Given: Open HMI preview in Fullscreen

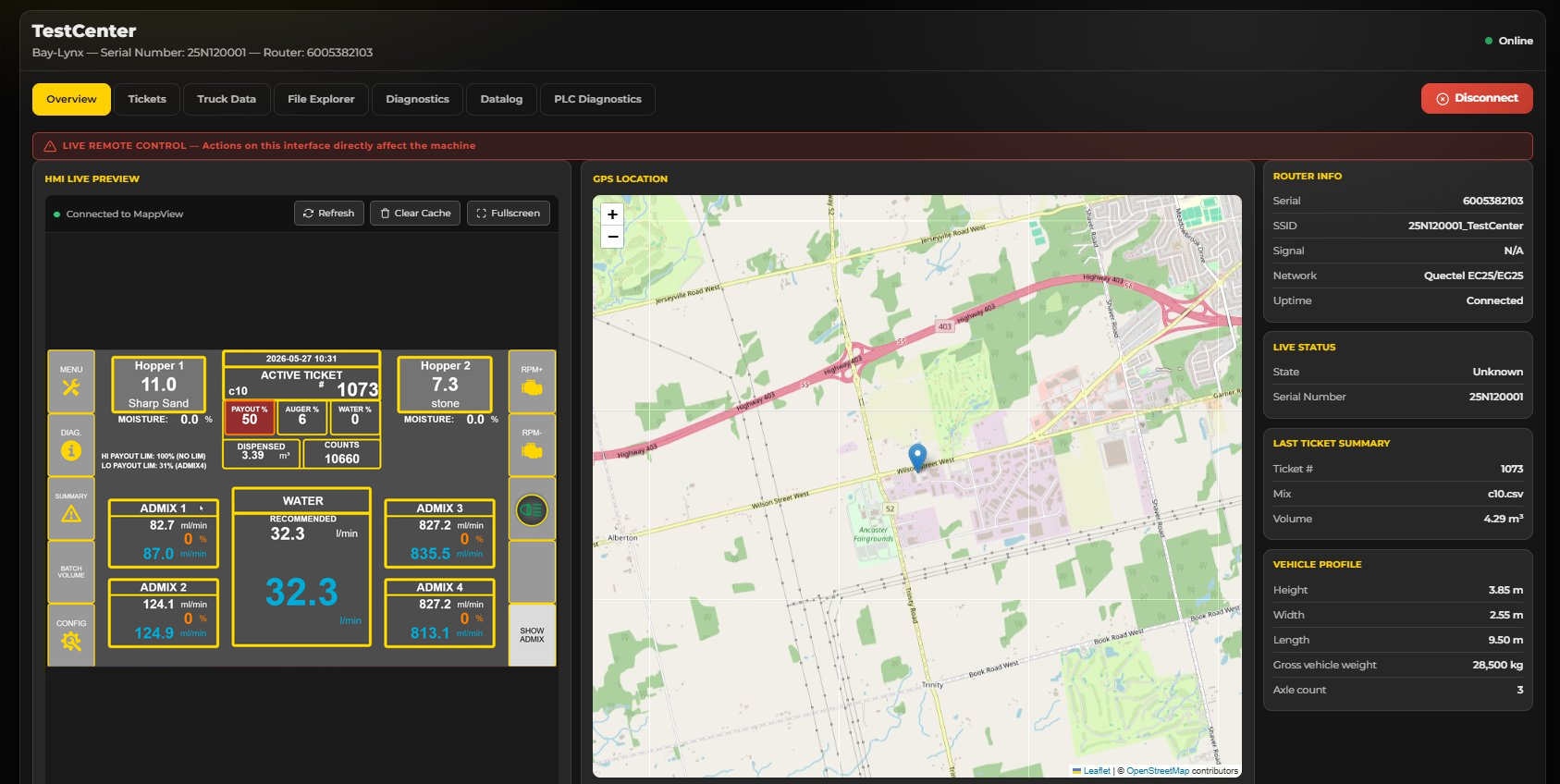Looking at the screenshot, I should coord(509,214).
